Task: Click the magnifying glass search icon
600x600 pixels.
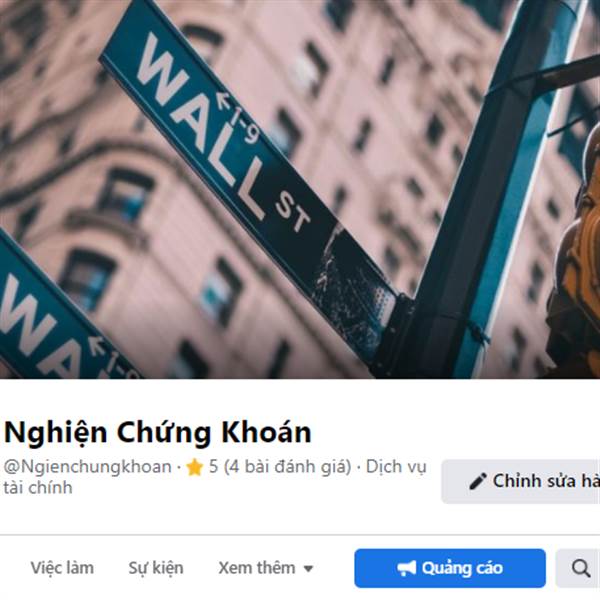Action: (x=581, y=568)
